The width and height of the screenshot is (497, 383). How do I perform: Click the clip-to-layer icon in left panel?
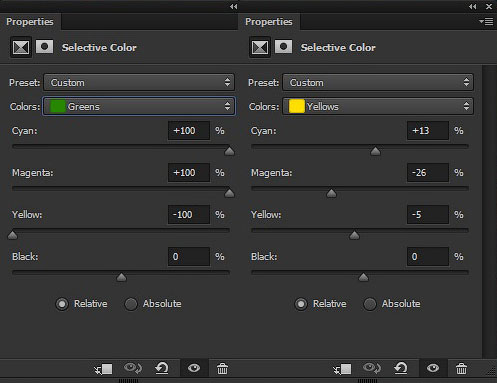click(103, 369)
